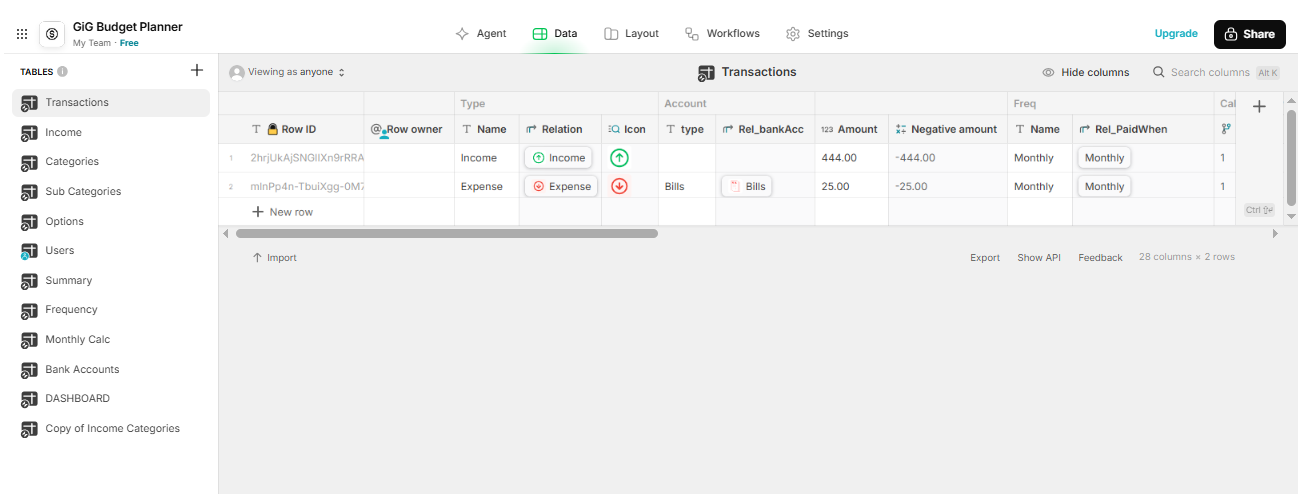The image size is (1298, 494).
Task: Open the Monthly Calc table
Action: [x=111, y=339]
